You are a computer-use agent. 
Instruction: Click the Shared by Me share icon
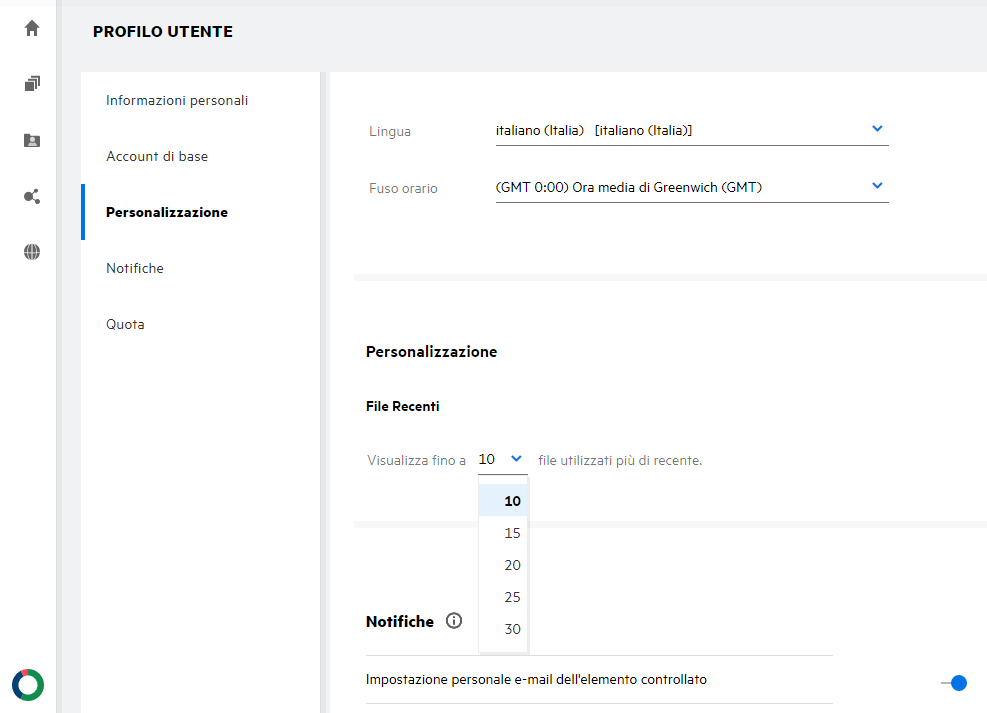32,196
